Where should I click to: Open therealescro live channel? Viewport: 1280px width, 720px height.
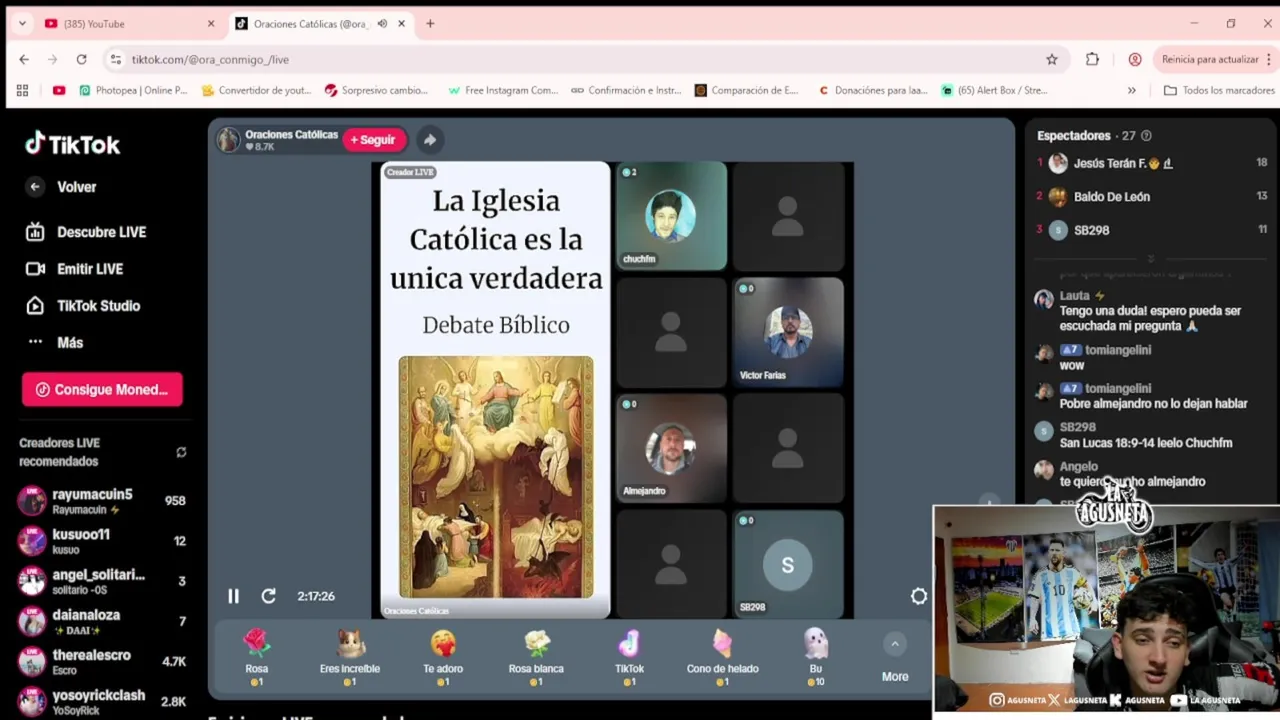[102, 661]
